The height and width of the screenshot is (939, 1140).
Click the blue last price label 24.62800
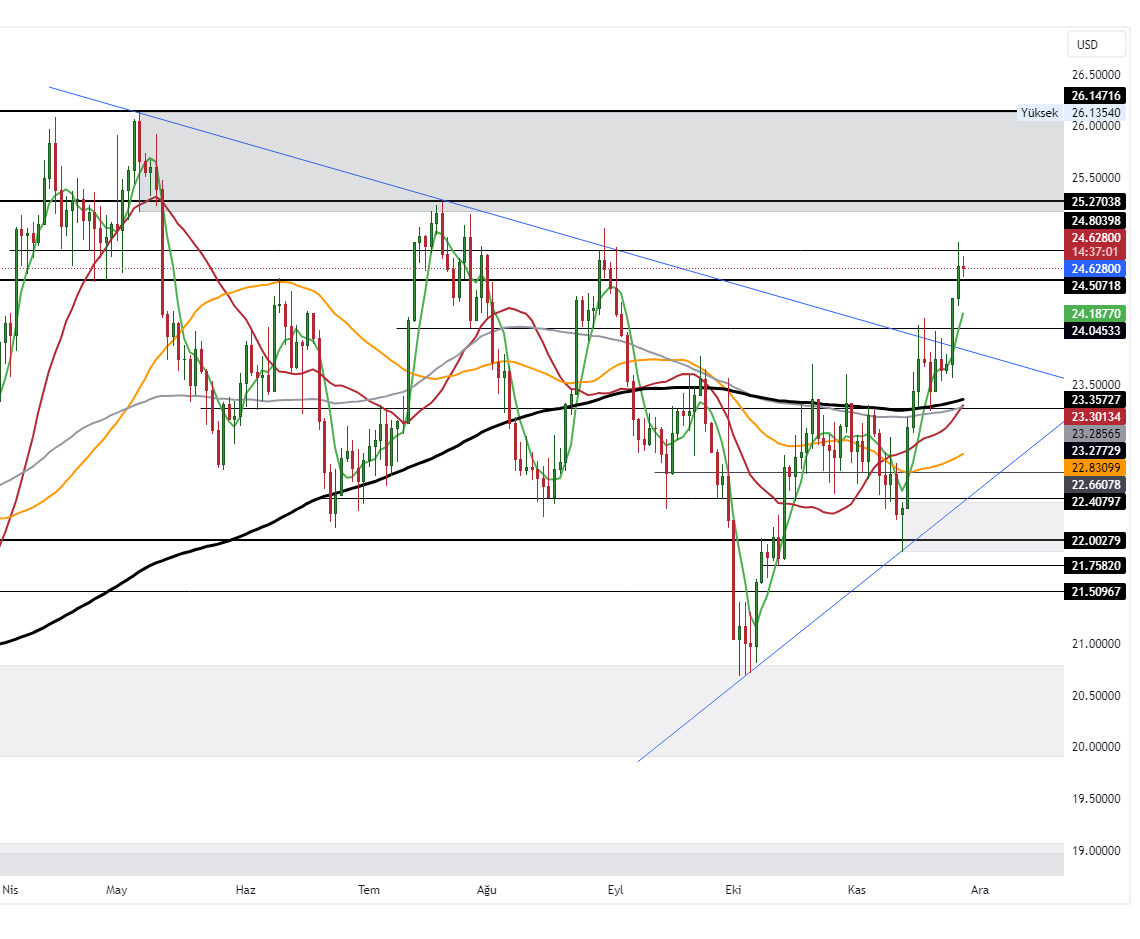(1093, 268)
